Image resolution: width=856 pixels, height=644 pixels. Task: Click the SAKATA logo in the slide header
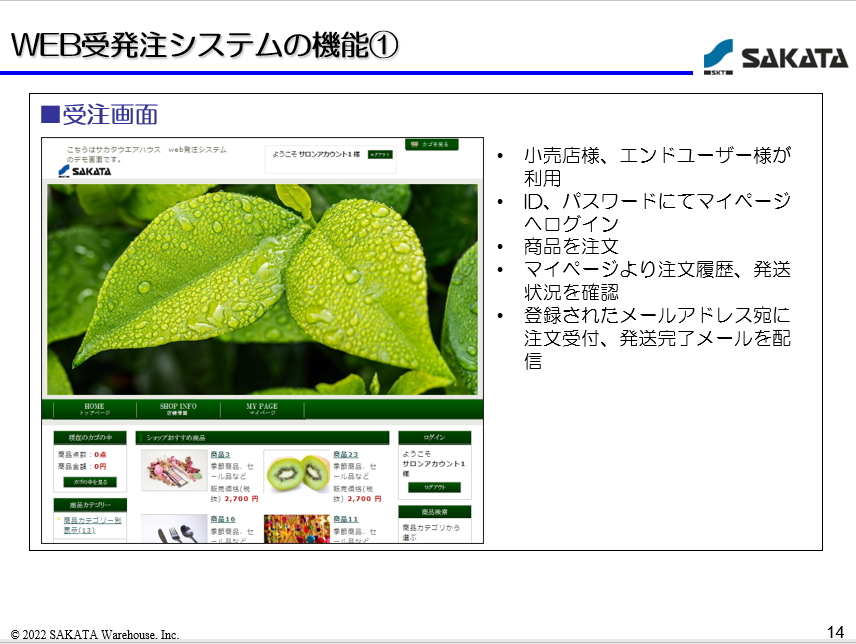774,58
